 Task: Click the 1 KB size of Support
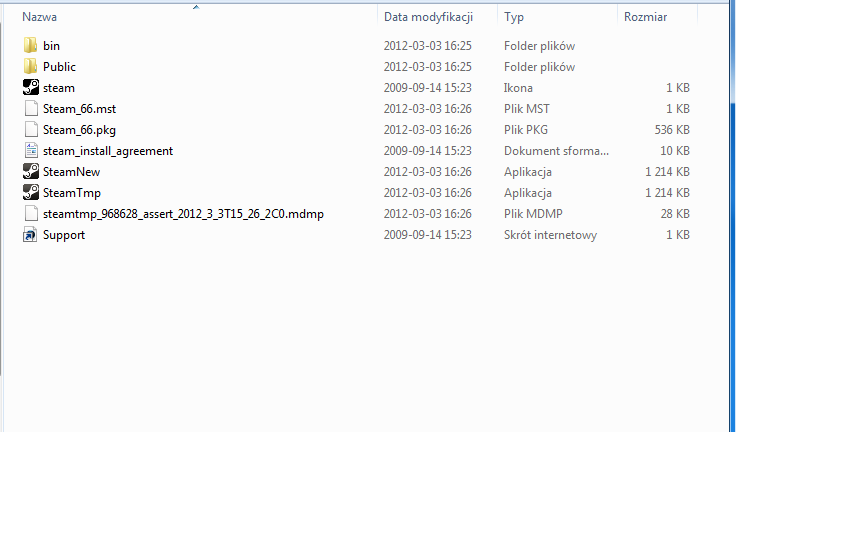tap(678, 235)
